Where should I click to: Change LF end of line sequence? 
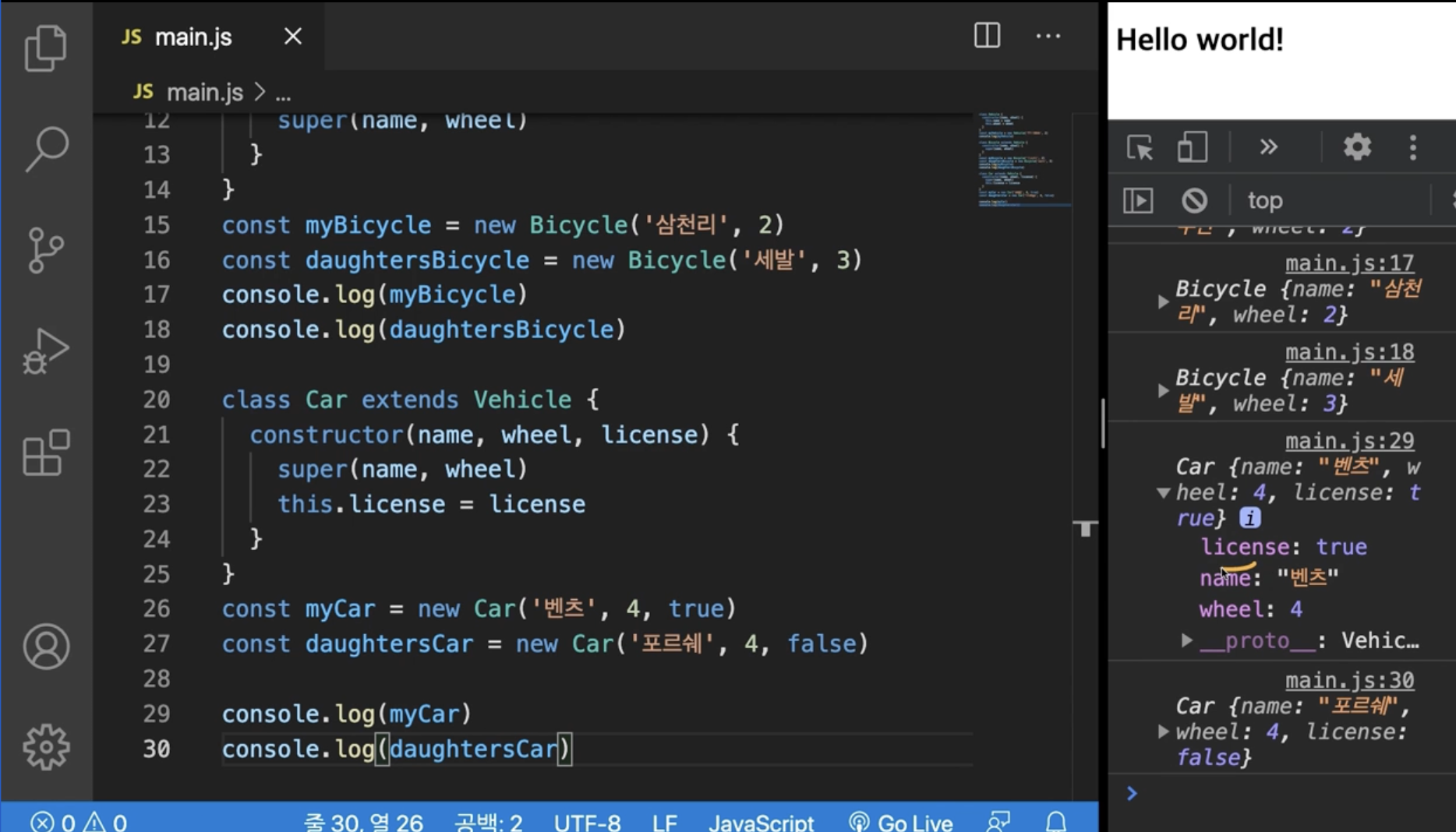(664, 822)
